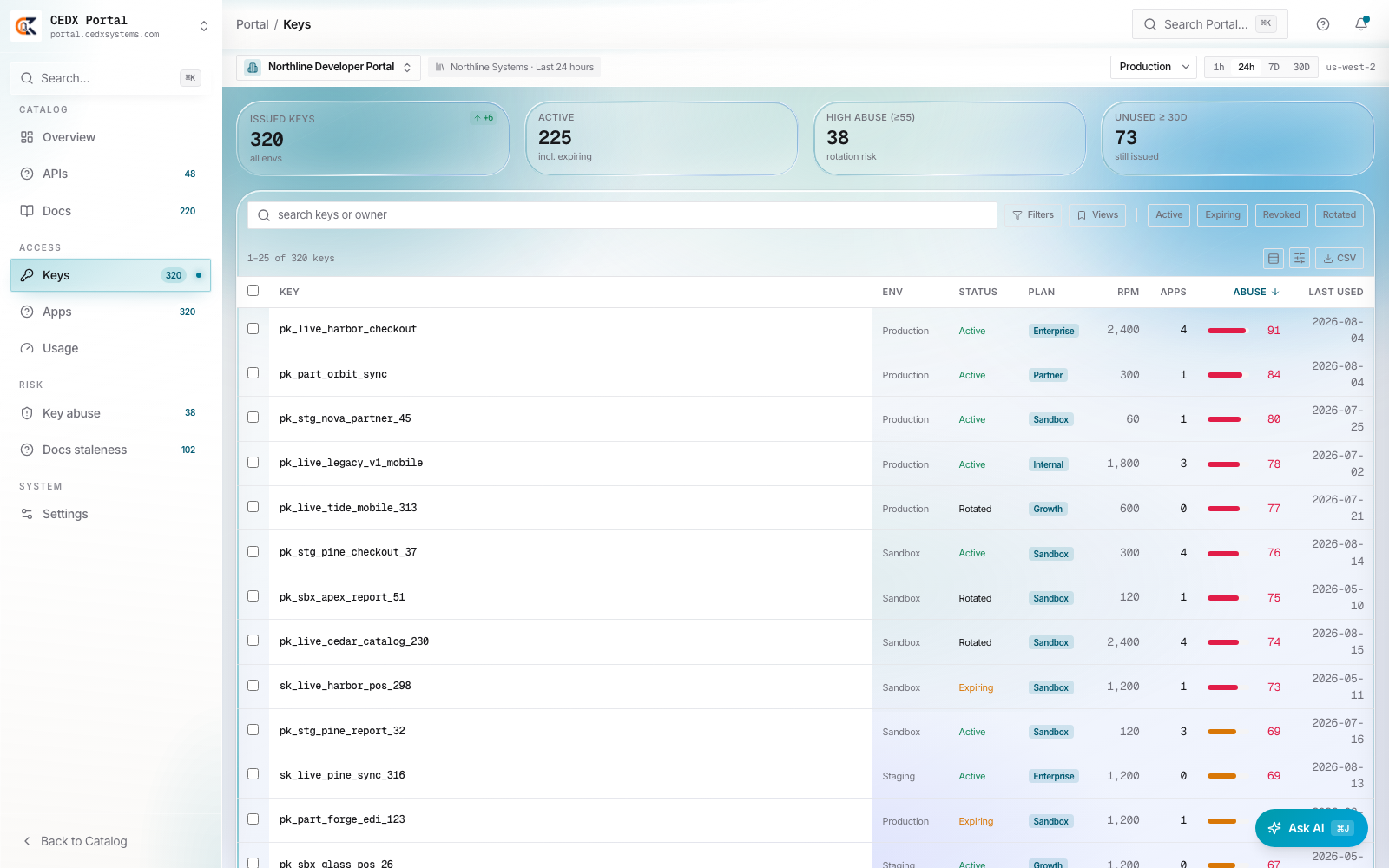The width and height of the screenshot is (1389, 868).
Task: Open saved Views bookmark button
Action: click(1097, 215)
